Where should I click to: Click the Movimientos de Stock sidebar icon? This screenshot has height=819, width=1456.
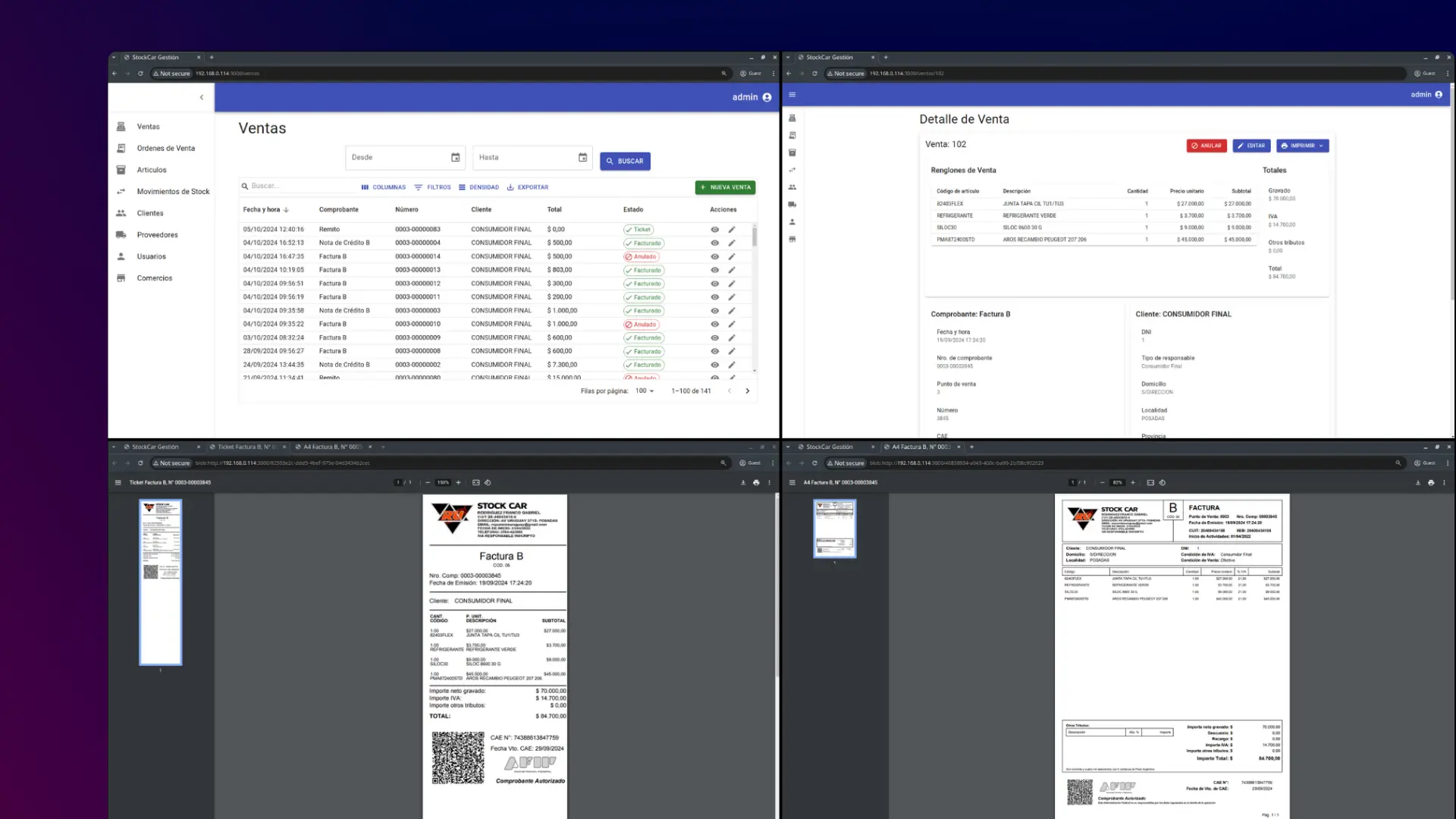[x=121, y=192]
